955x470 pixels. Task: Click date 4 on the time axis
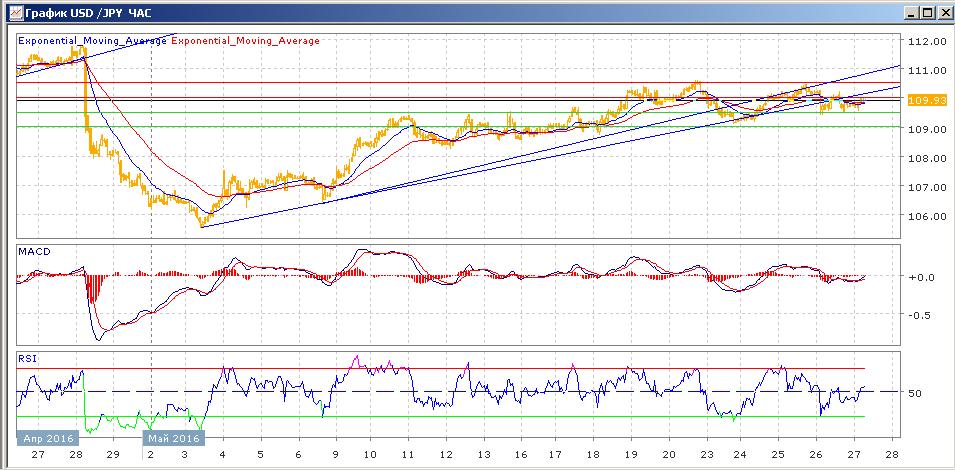coord(223,454)
